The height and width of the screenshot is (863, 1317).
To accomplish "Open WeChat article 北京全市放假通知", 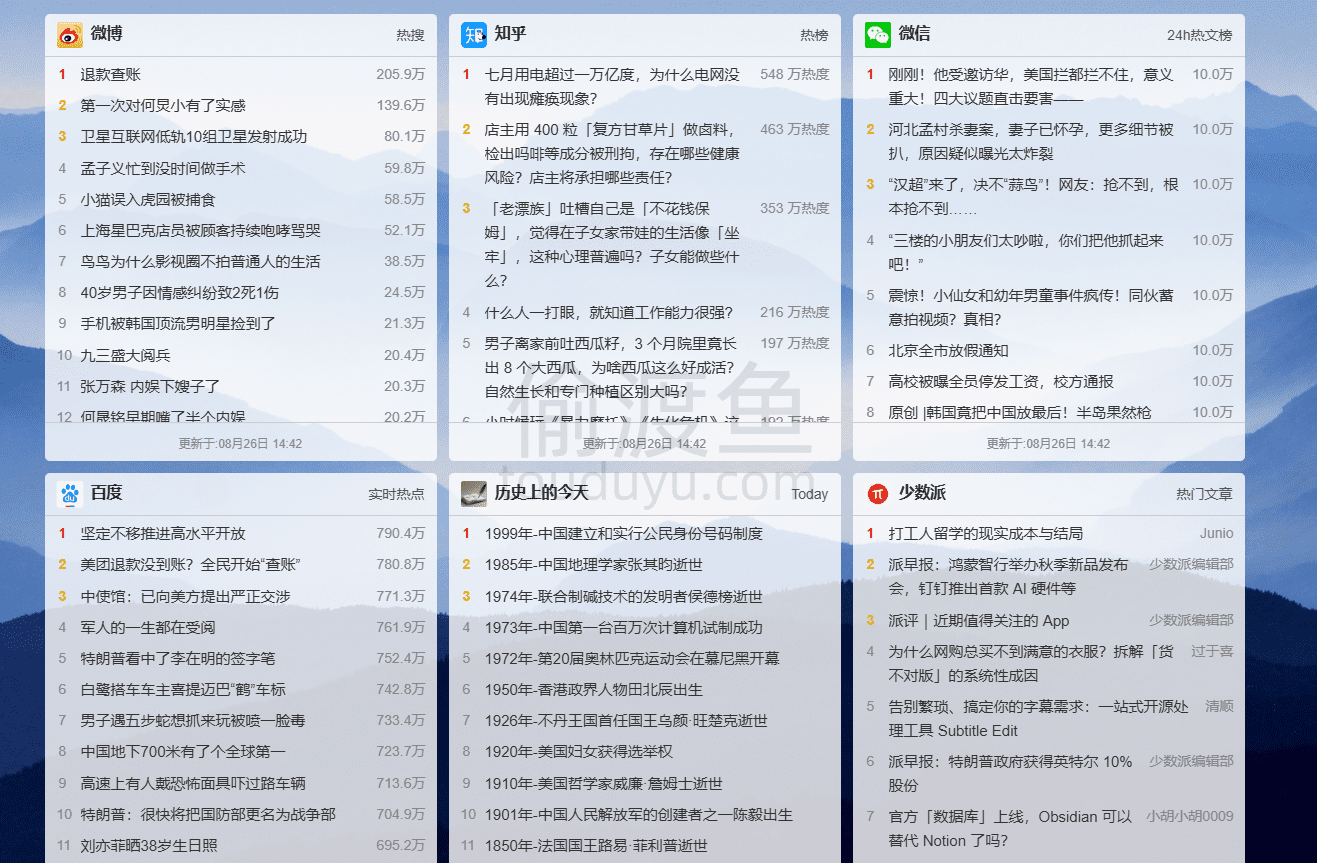I will pos(949,350).
